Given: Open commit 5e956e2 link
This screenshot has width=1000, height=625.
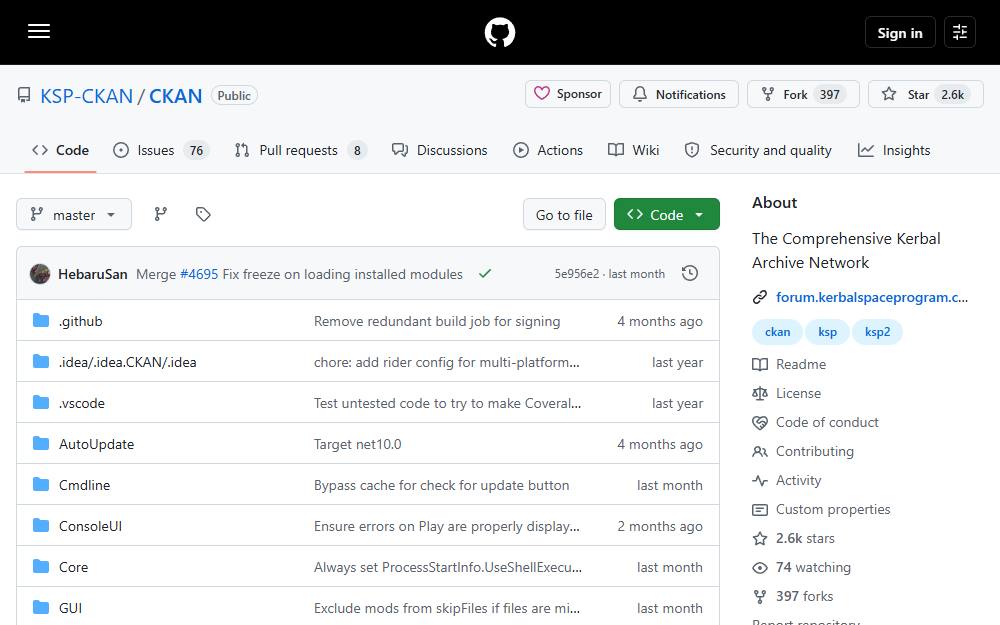Looking at the screenshot, I should [x=577, y=274].
